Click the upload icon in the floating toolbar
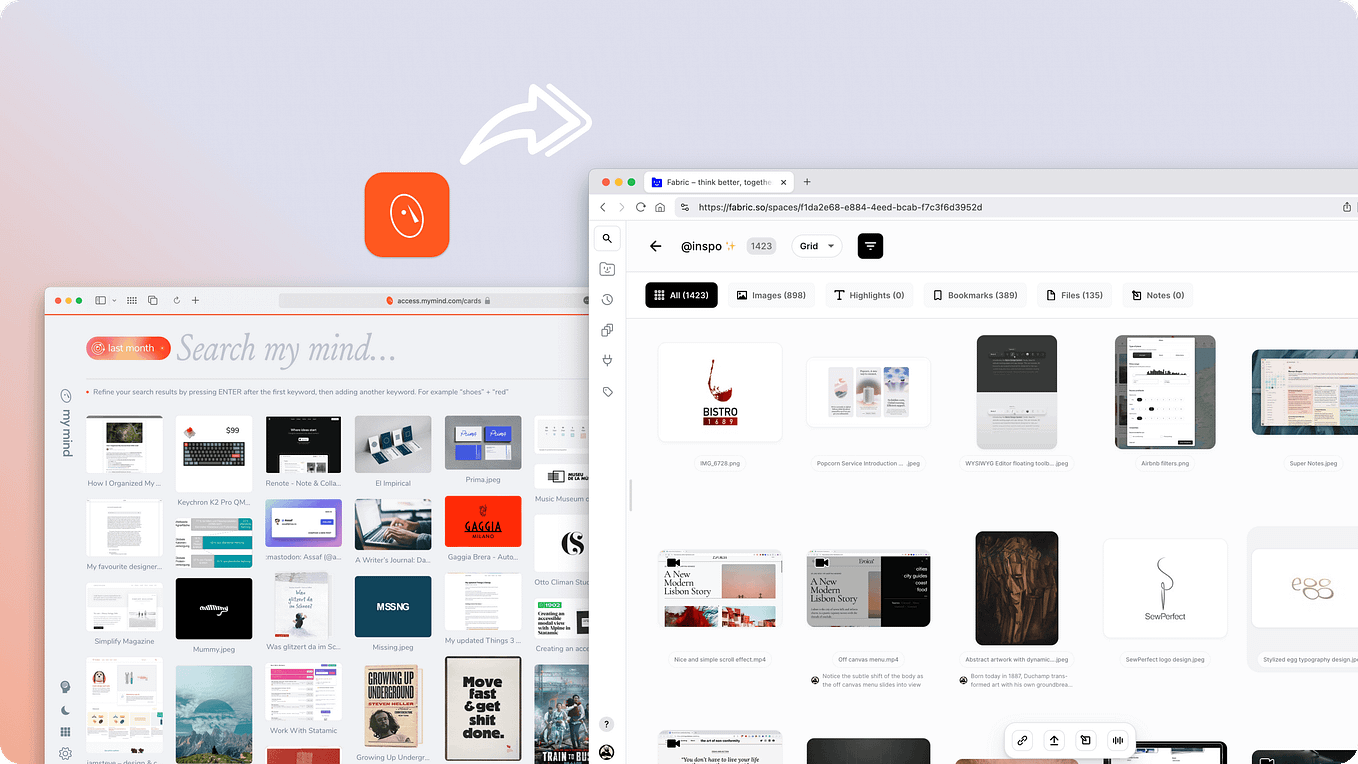The image size is (1358, 764). [x=1053, y=740]
